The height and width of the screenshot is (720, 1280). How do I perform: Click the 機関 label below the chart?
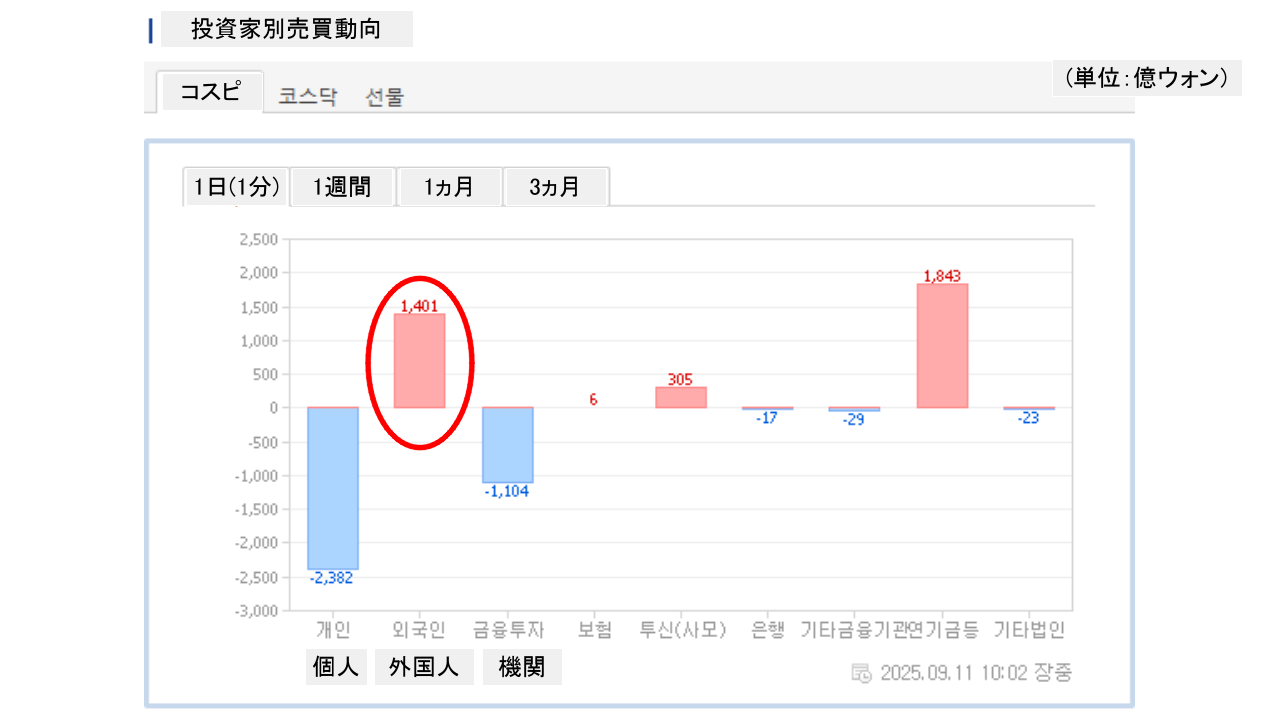click(522, 668)
